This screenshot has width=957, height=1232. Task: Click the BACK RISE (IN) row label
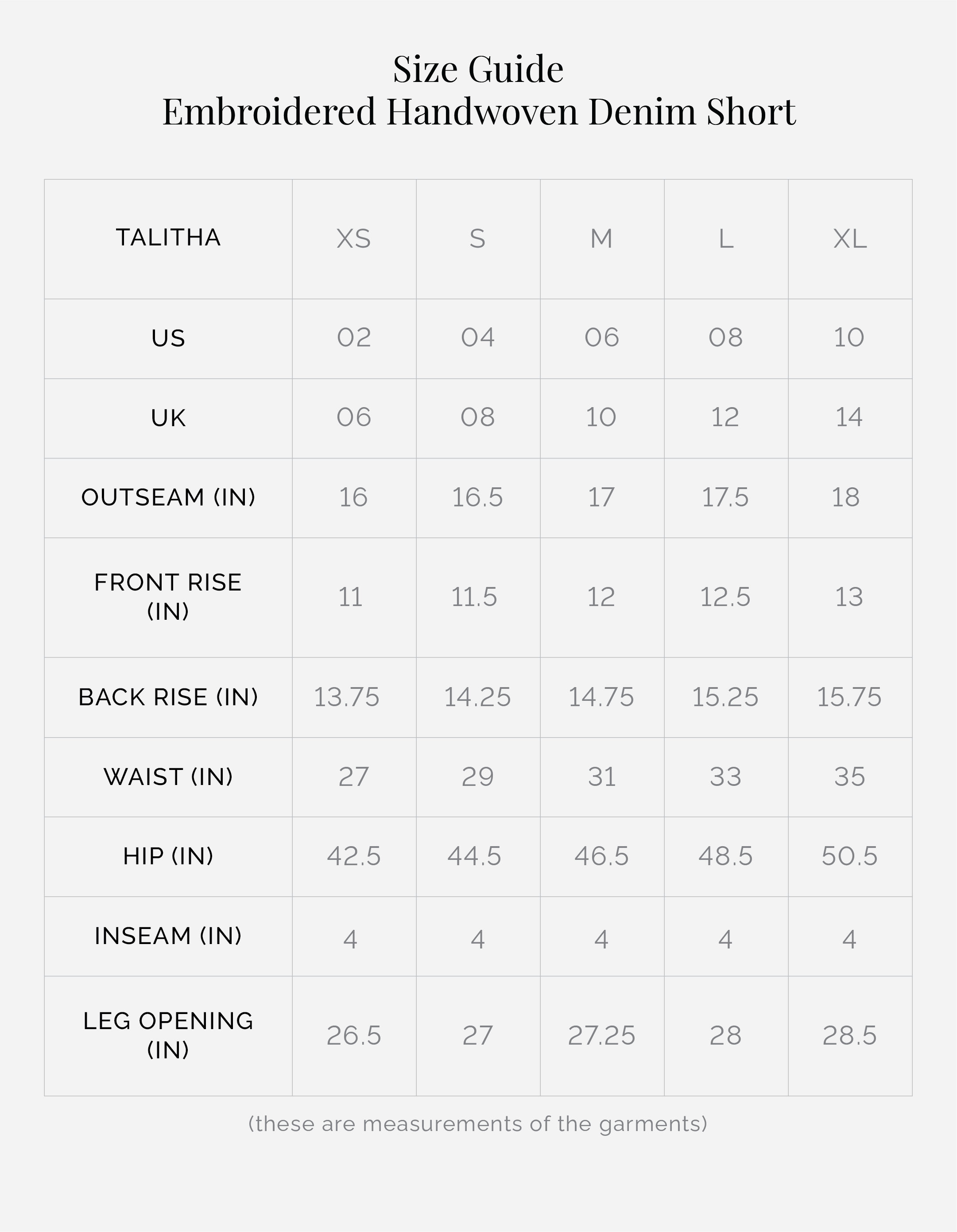168,697
